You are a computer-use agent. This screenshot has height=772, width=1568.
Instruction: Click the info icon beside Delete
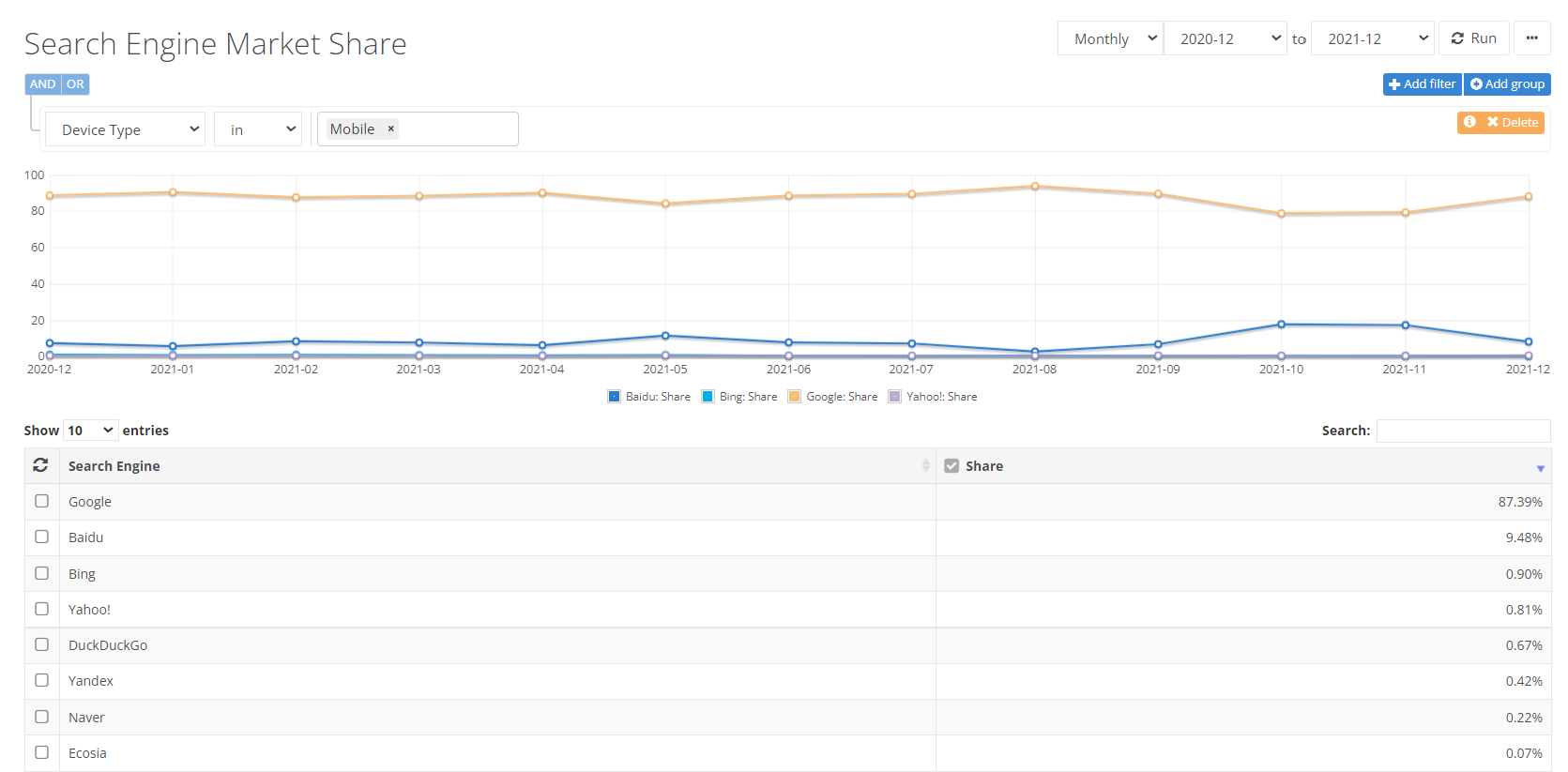1469,122
